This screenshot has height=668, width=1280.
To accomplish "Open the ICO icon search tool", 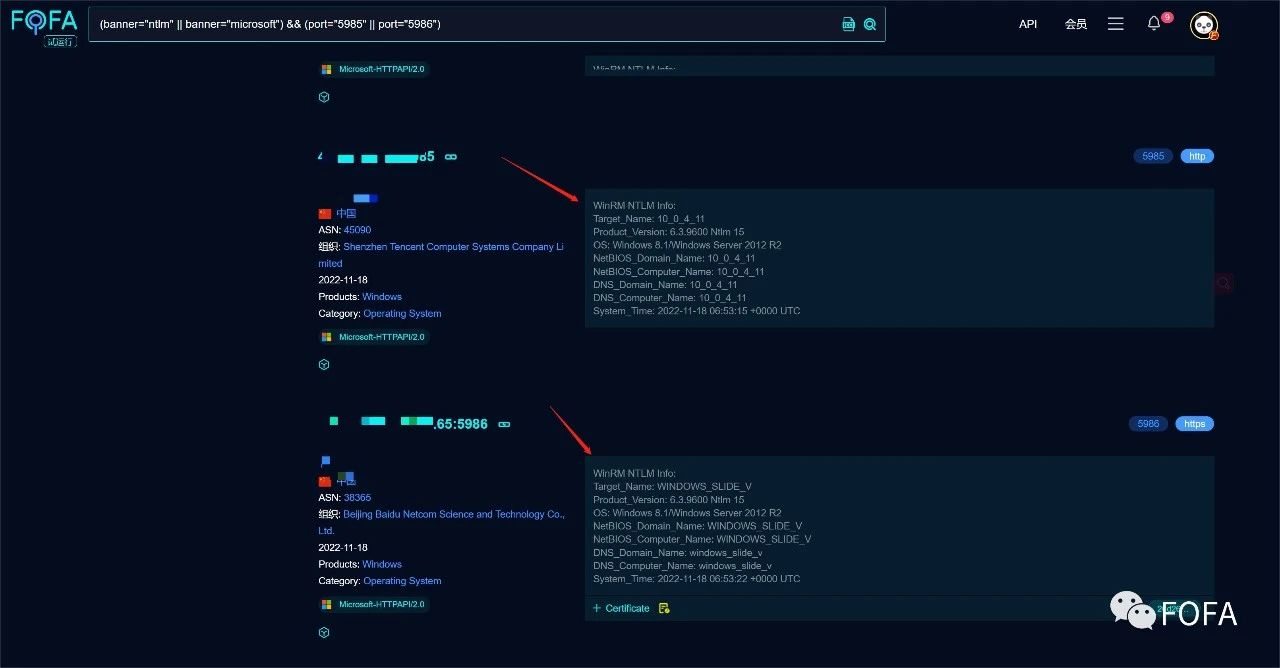I will point(849,24).
